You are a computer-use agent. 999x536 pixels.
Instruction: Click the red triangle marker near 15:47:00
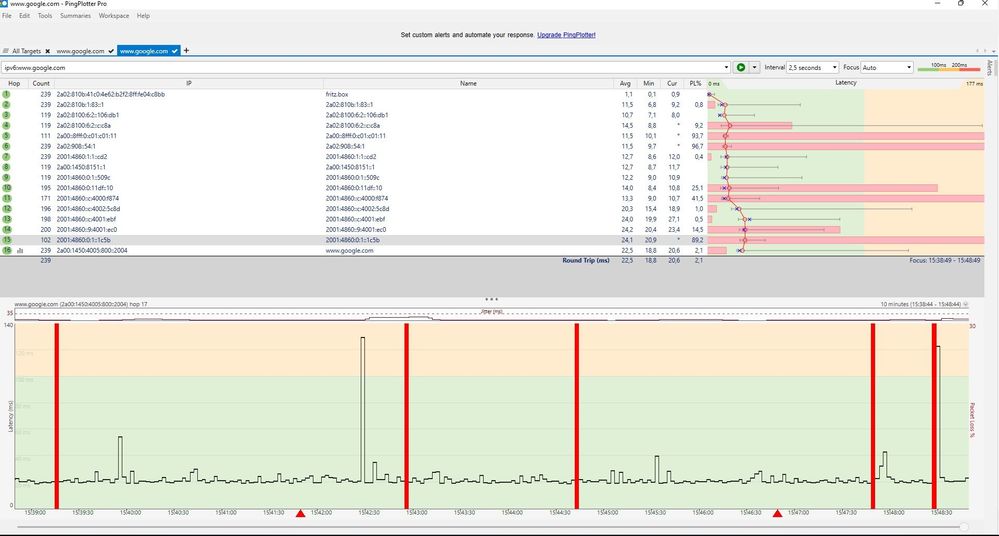777,513
